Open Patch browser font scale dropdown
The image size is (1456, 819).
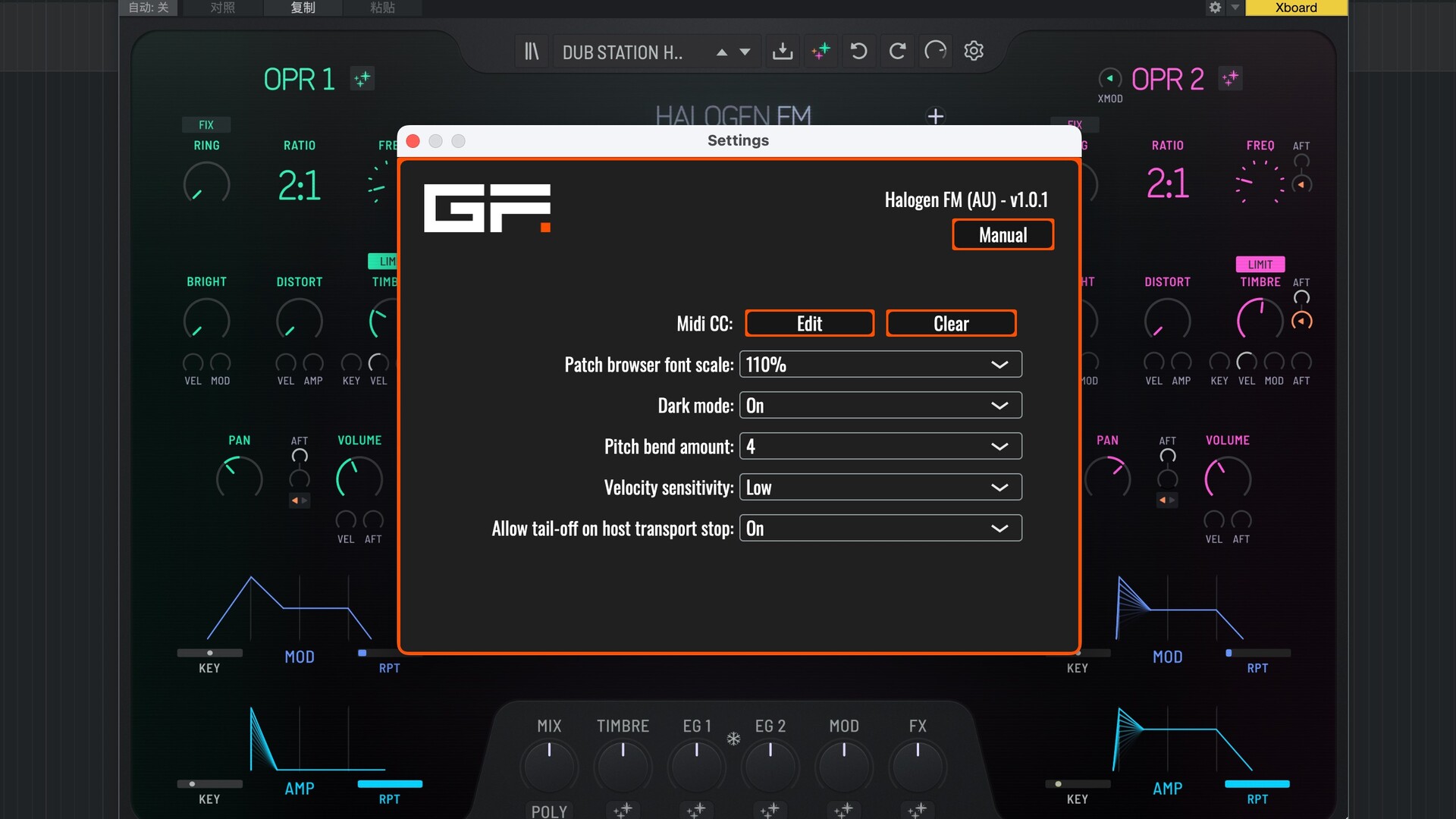880,365
